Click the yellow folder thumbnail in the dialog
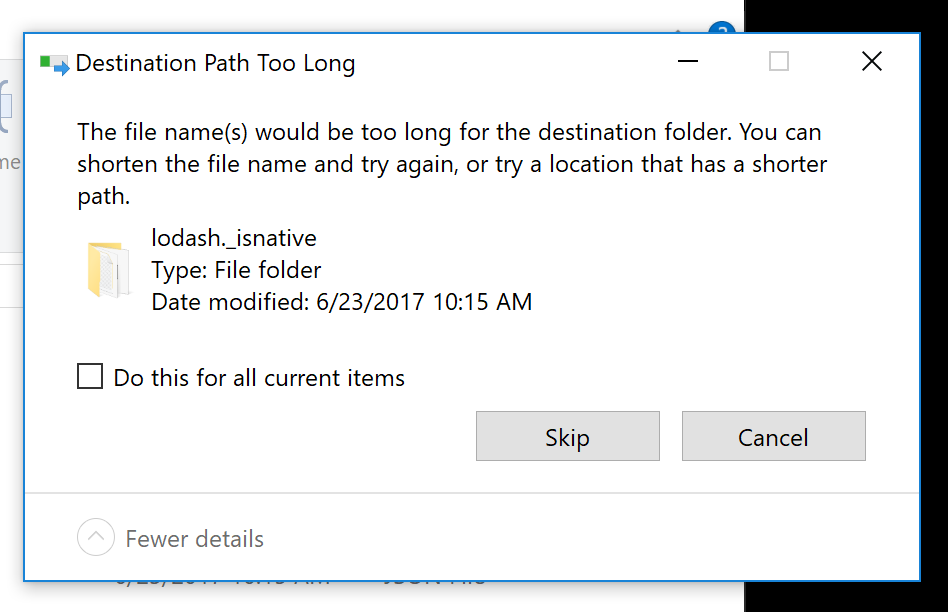This screenshot has height=612, width=948. point(109,269)
